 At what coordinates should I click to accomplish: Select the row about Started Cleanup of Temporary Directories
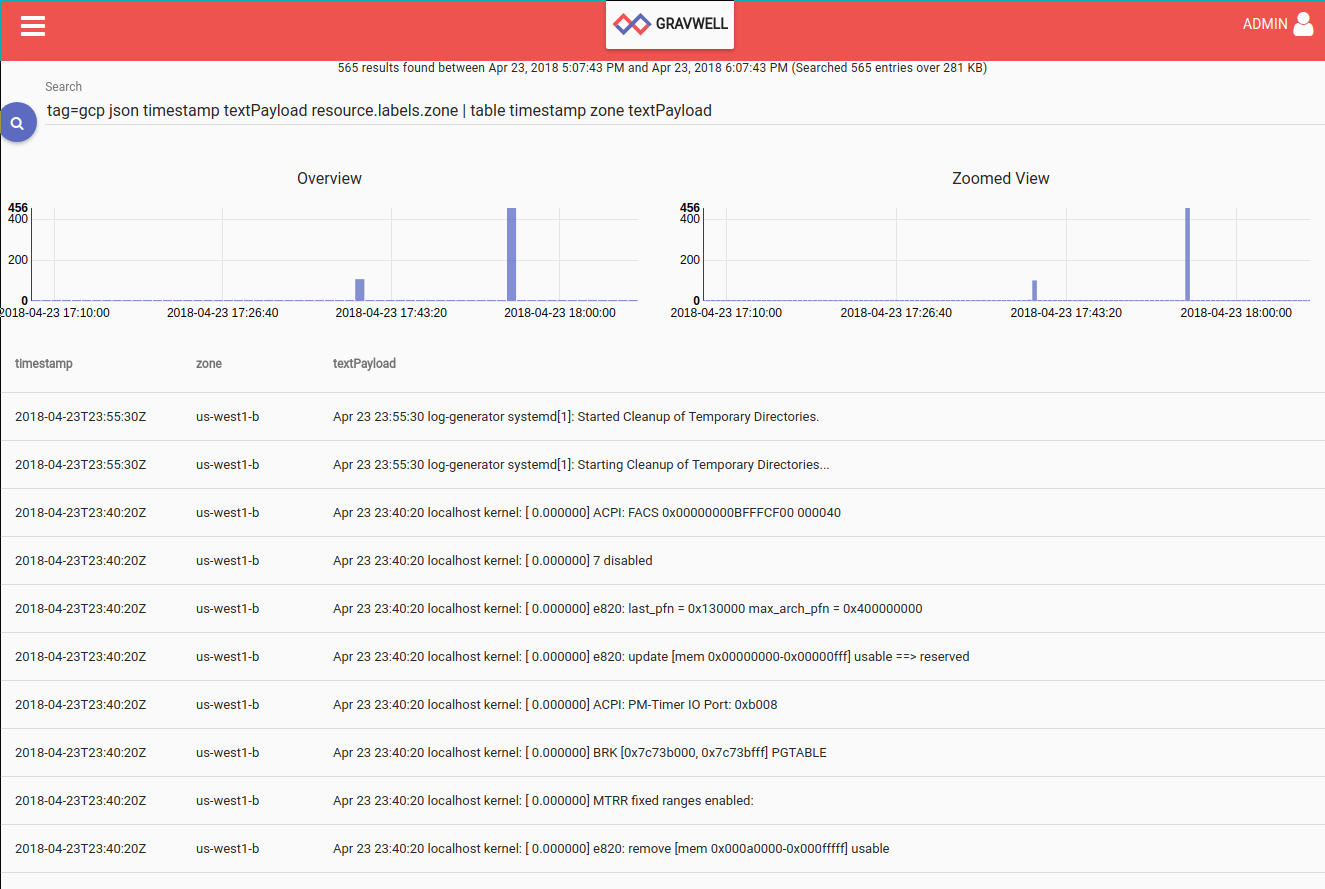tap(575, 416)
